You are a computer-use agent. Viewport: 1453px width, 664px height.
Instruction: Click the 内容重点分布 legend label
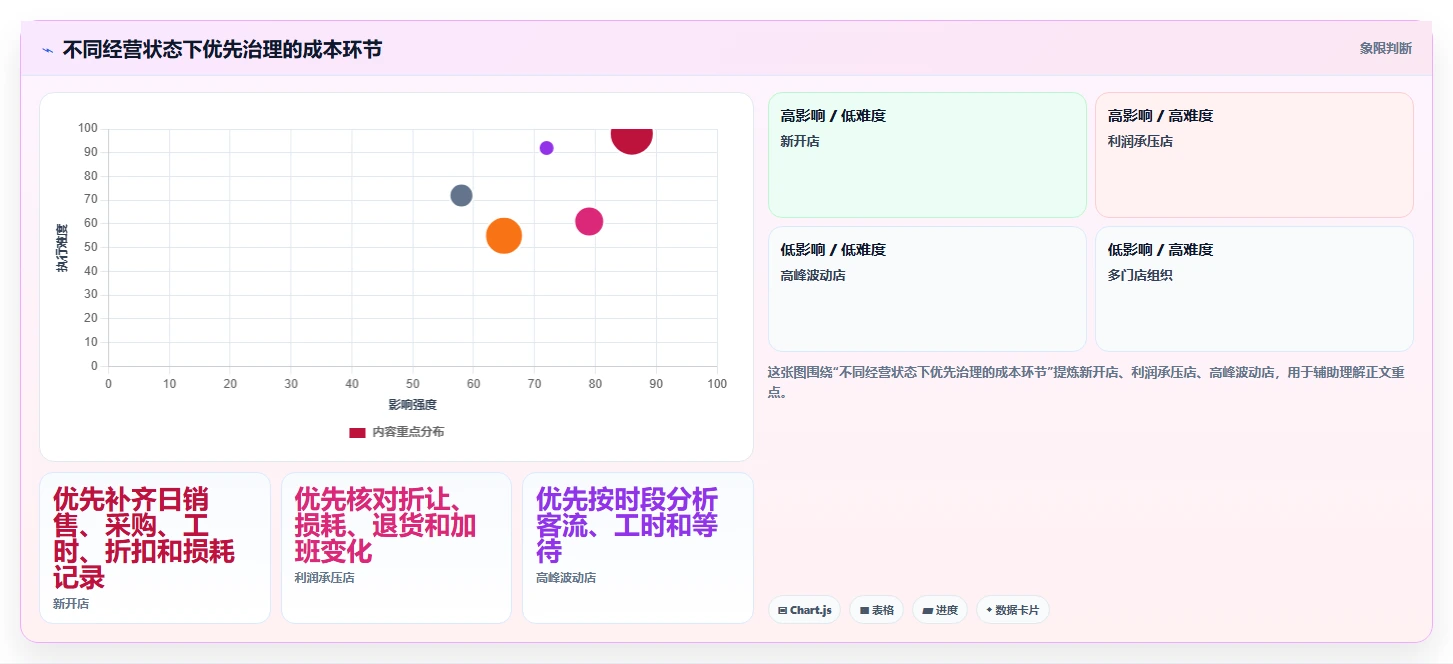click(408, 432)
